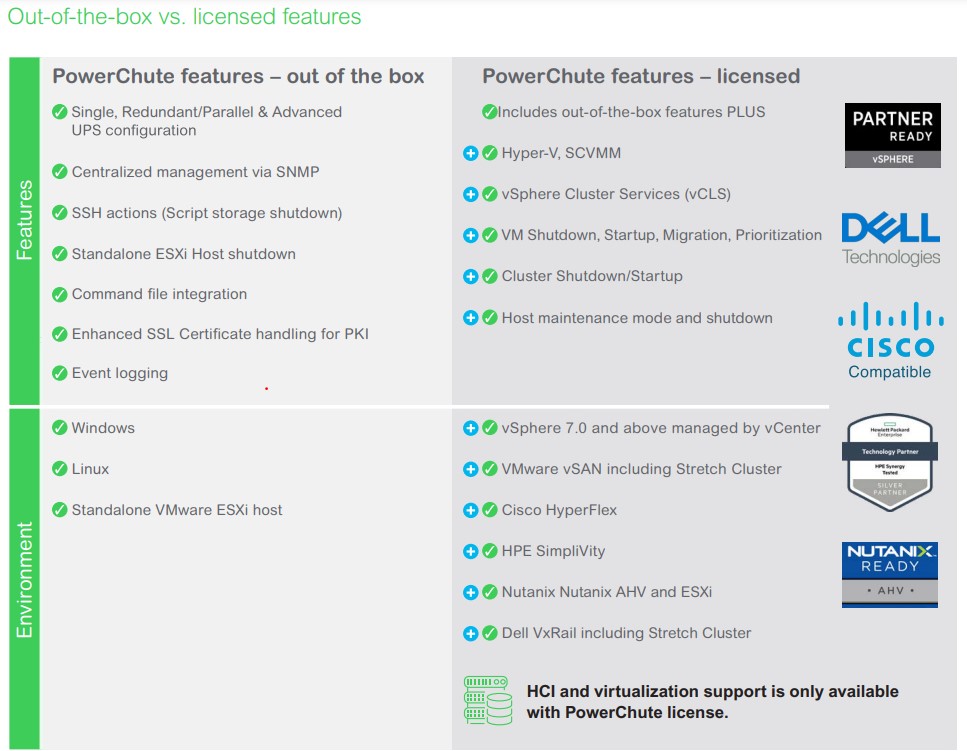Click the plus icon next to vSphere Cluster Services
This screenshot has height=751, width=967.
point(471,195)
